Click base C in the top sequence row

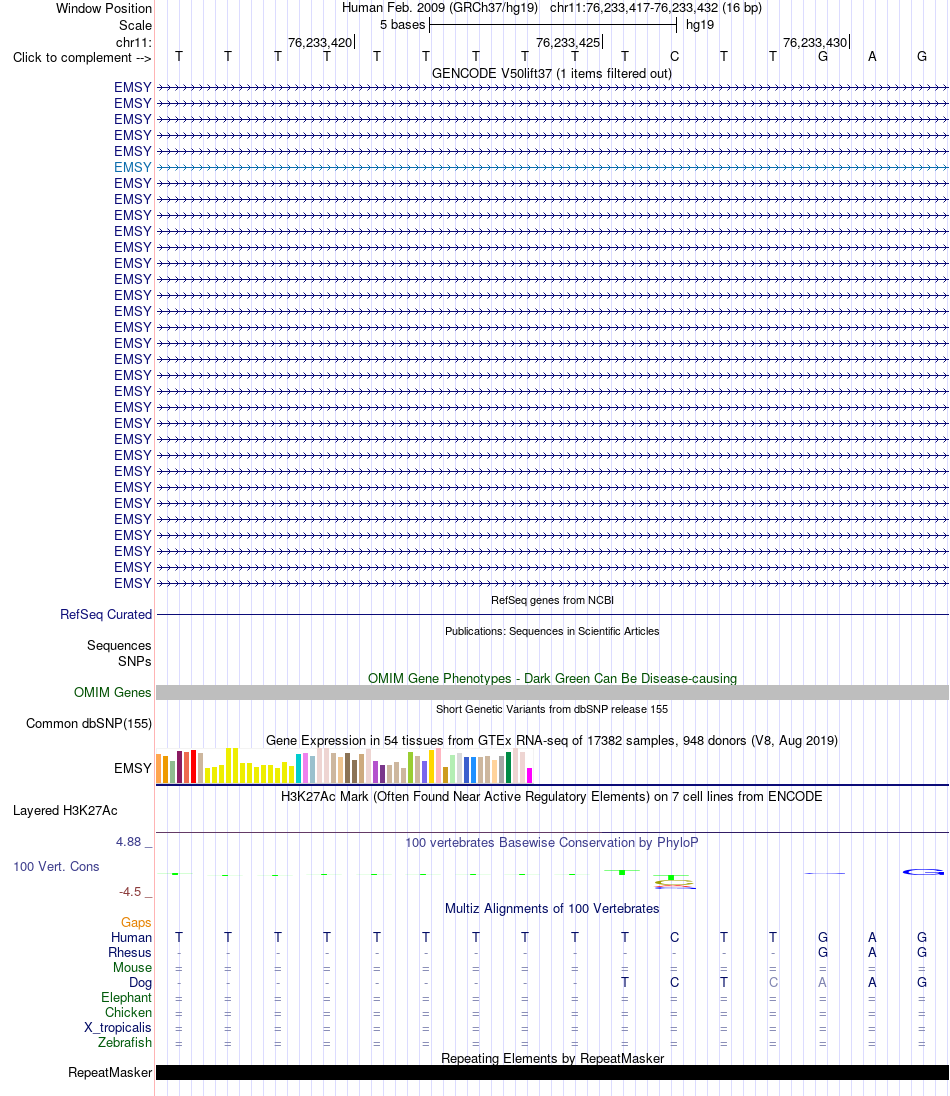coord(675,57)
